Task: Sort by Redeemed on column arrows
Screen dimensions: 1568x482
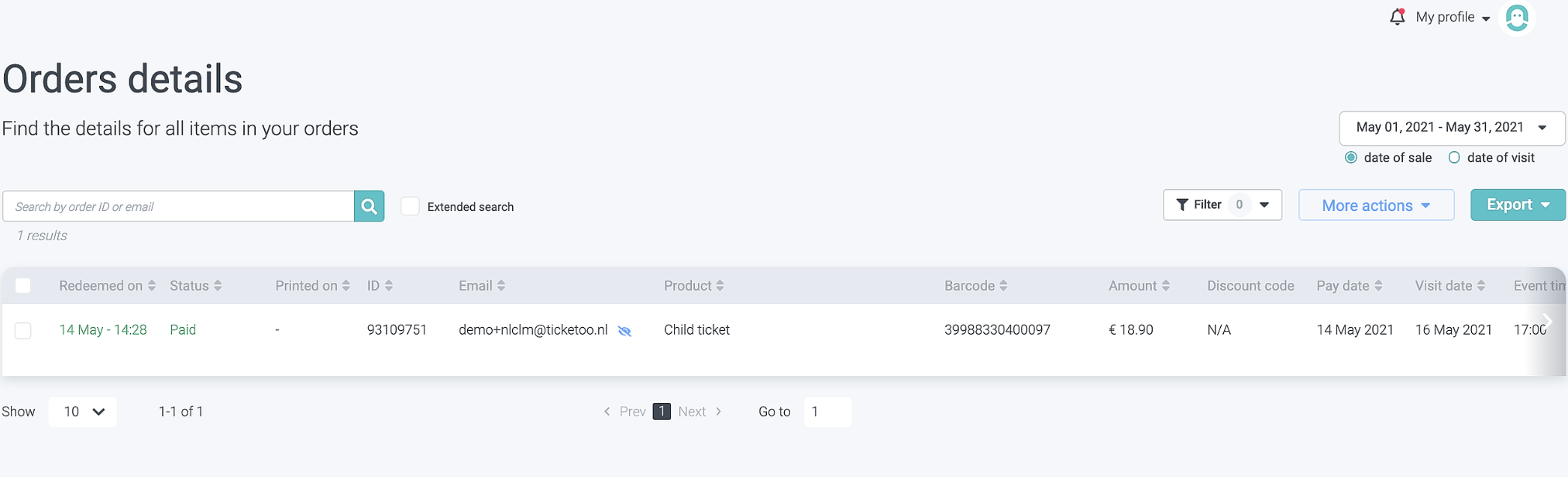Action: (x=152, y=286)
